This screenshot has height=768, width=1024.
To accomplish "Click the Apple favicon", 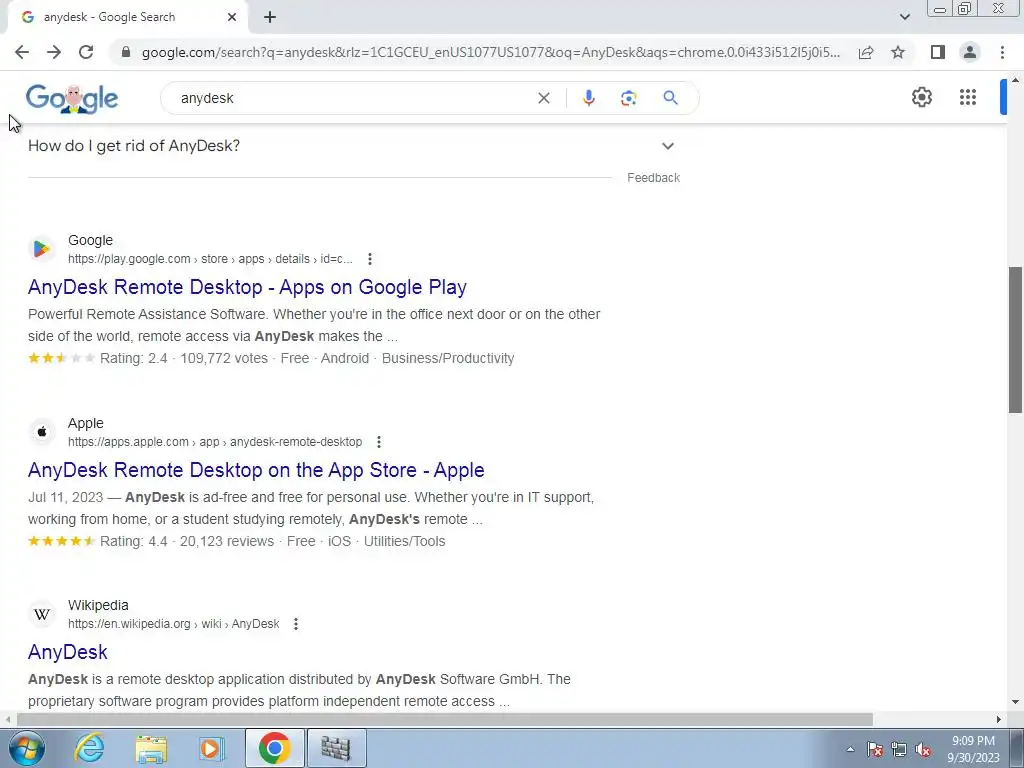I will 42,432.
